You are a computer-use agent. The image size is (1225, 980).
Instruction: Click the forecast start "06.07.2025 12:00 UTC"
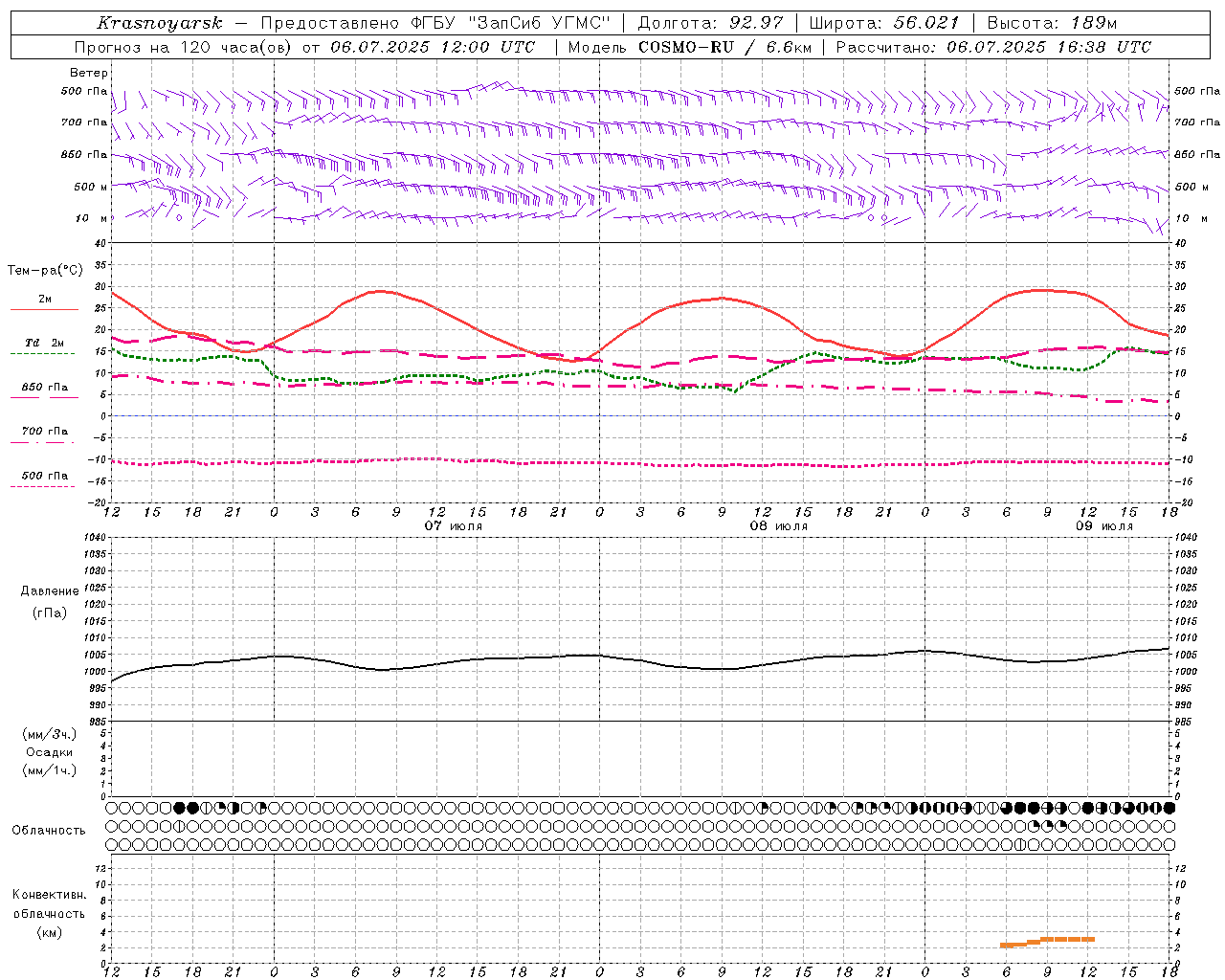coord(433,47)
